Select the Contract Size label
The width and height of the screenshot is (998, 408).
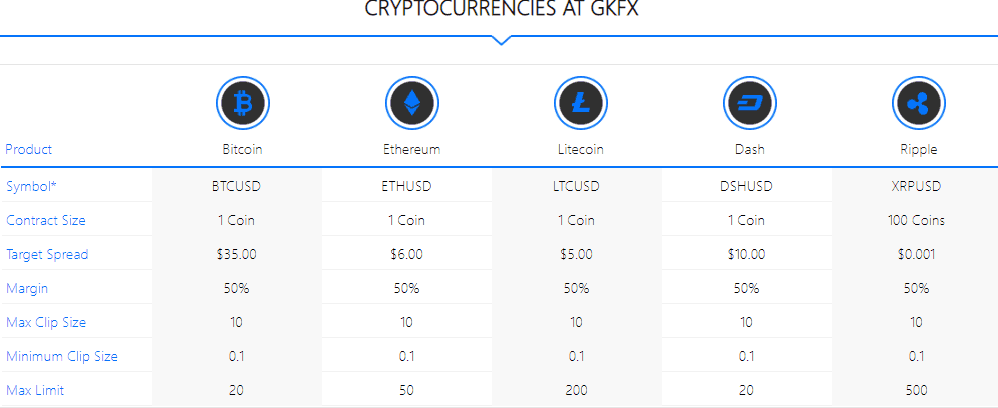click(x=46, y=220)
